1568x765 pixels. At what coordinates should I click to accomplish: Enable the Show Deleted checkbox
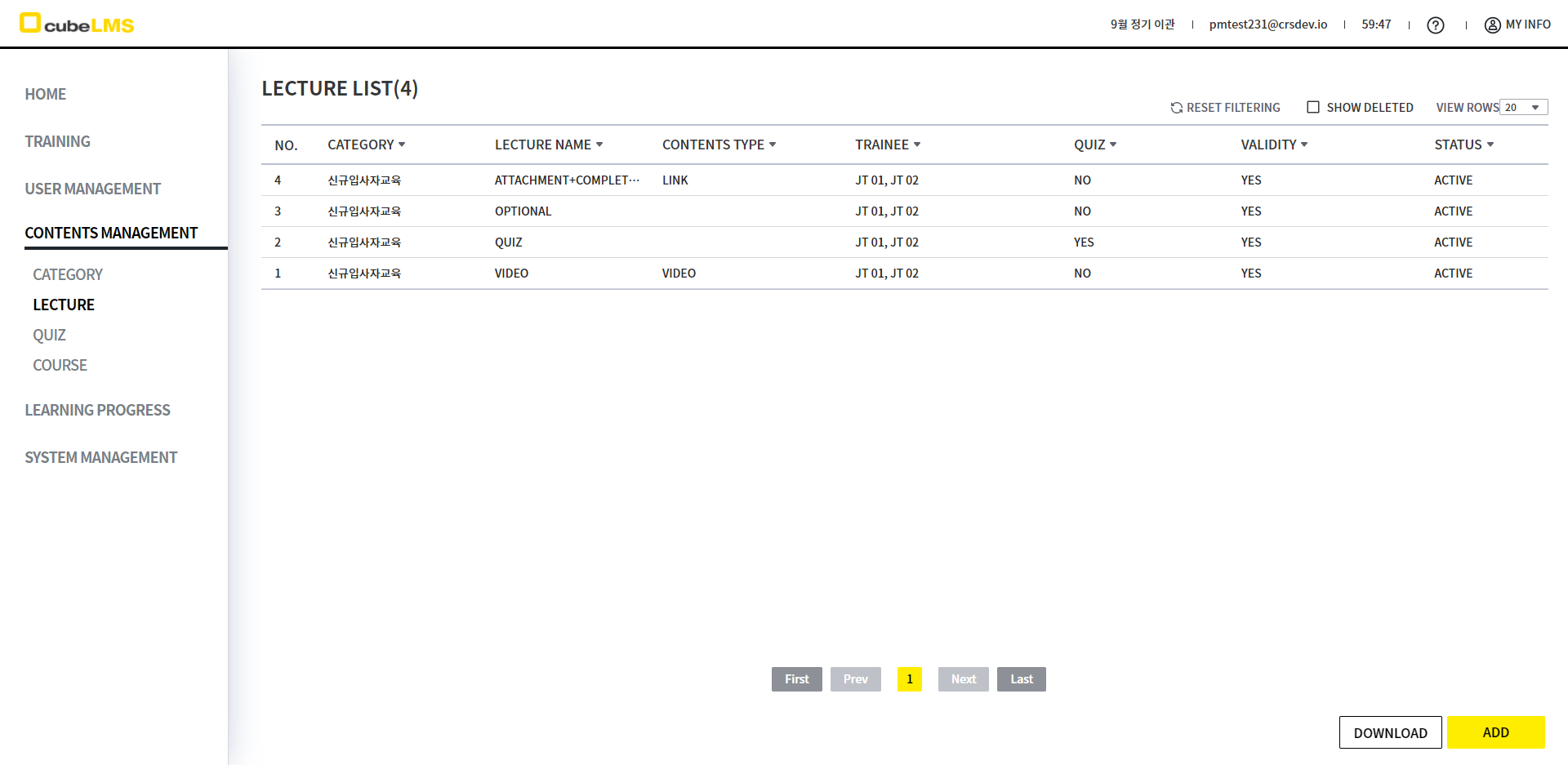[1313, 107]
